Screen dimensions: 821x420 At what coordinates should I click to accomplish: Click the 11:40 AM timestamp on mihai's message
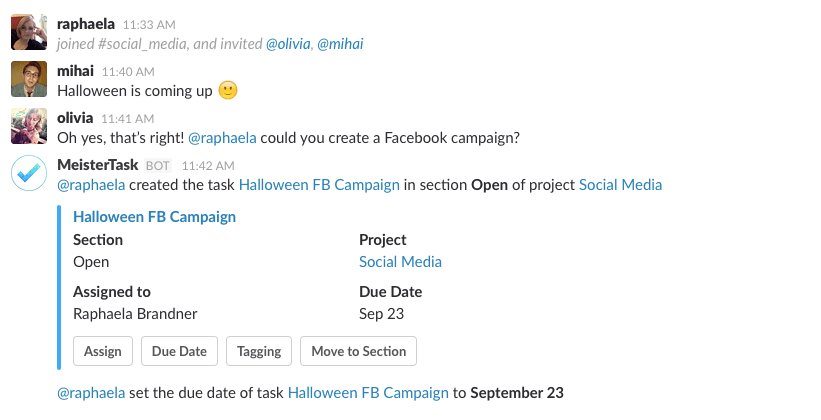point(128,71)
